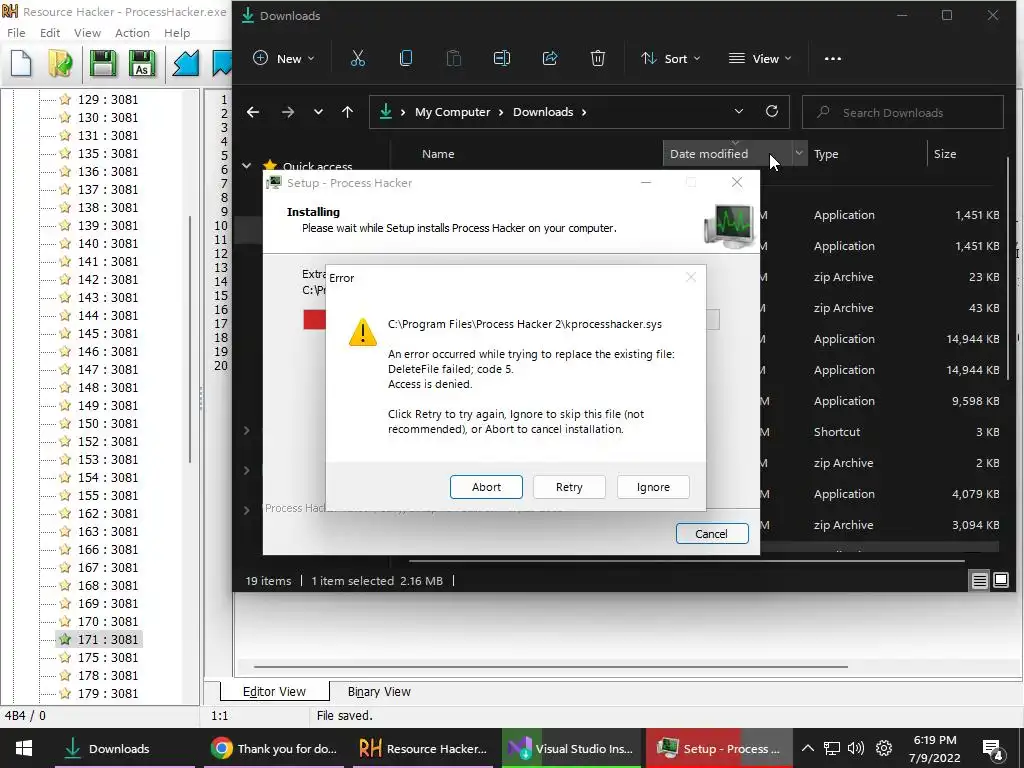Open the View menu in Resource Hacker

pos(87,33)
